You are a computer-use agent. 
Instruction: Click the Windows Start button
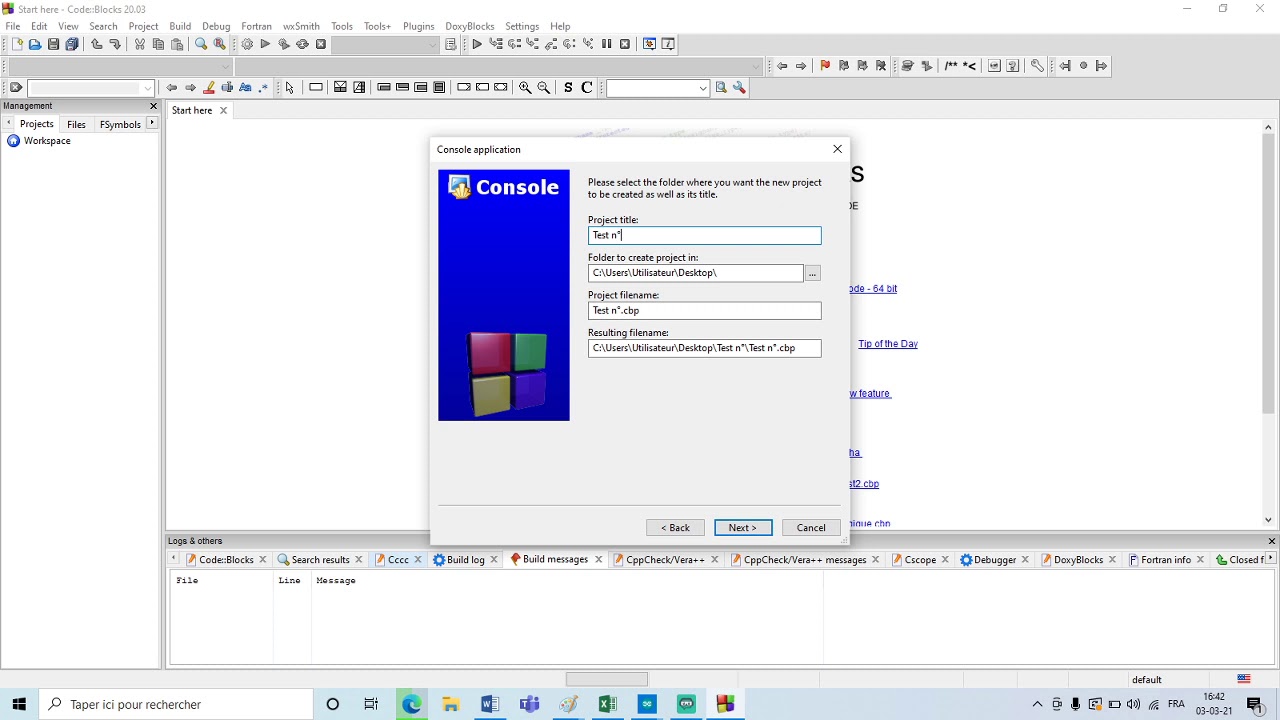(x=19, y=704)
